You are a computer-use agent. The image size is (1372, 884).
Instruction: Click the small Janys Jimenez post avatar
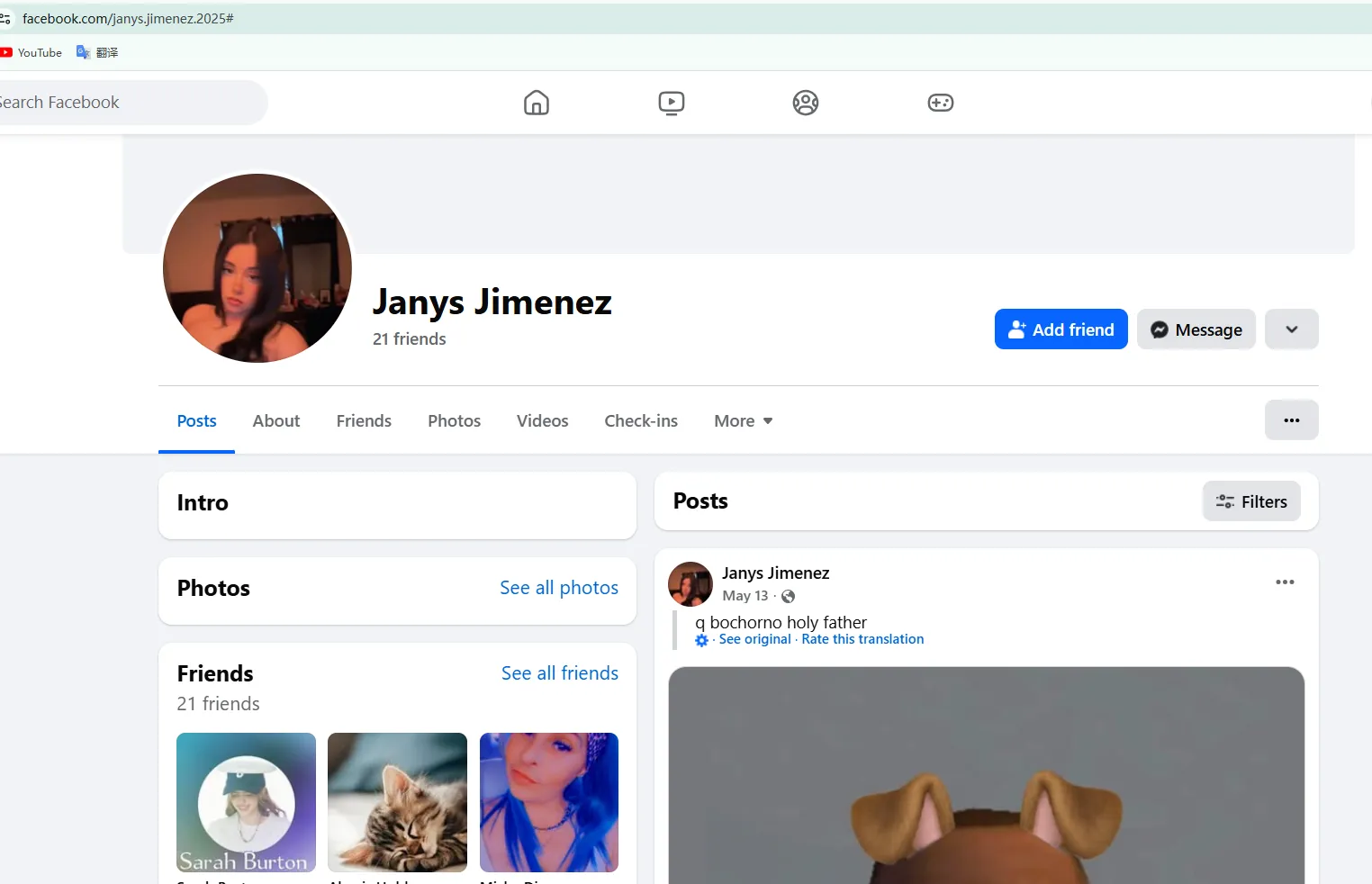pyautogui.click(x=691, y=584)
